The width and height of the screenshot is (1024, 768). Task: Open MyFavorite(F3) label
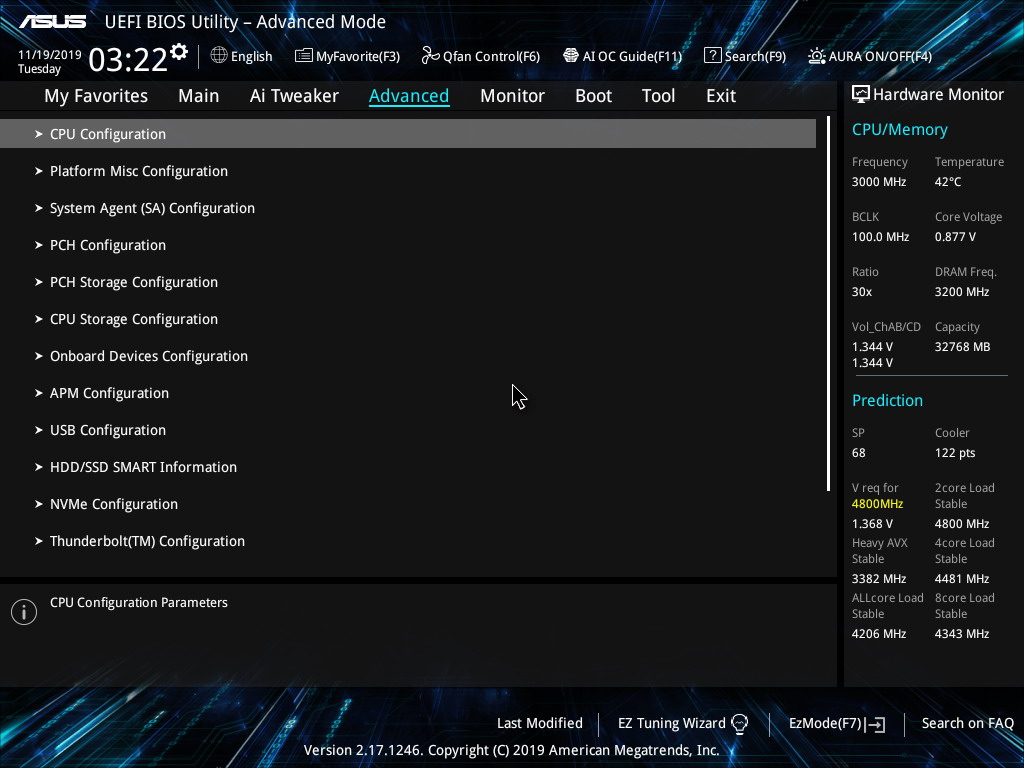pyautogui.click(x=358, y=57)
